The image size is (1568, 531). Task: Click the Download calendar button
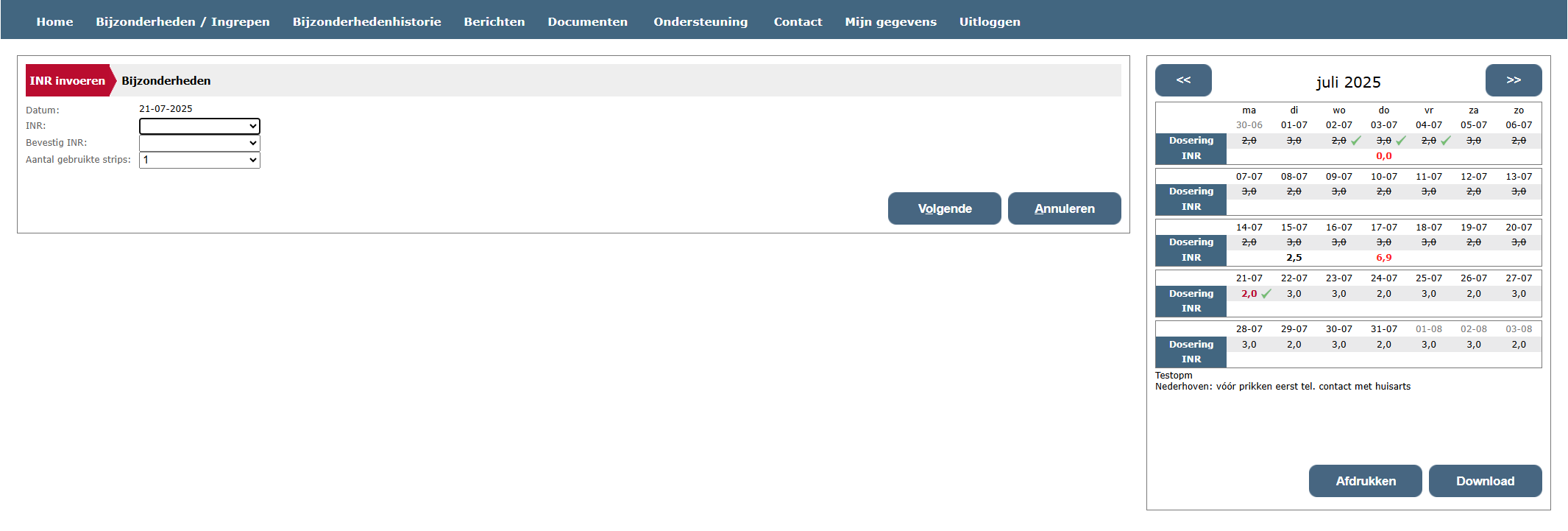click(1486, 481)
